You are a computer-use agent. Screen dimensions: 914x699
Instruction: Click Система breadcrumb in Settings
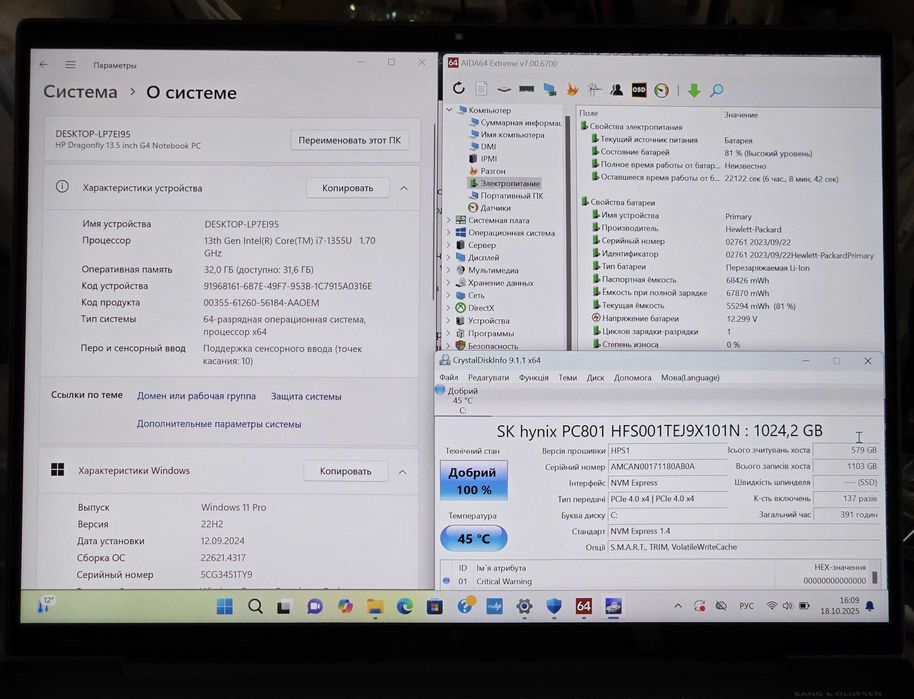click(80, 92)
